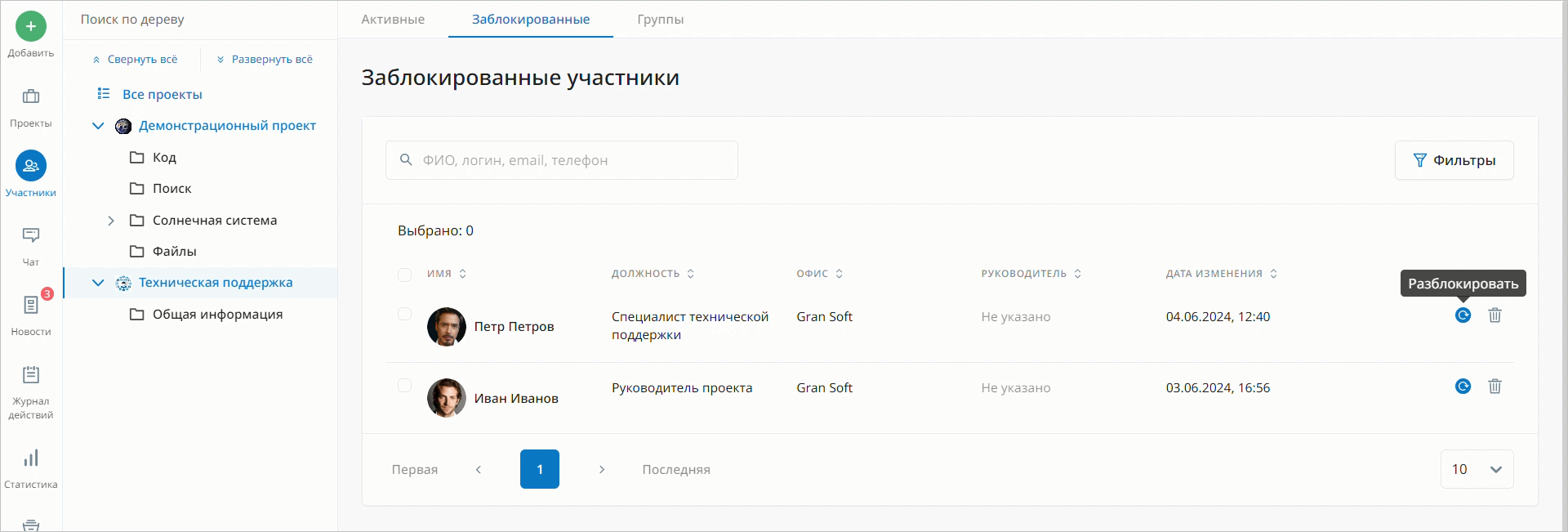1568x532 pixels.
Task: Select Общая информация tree item
Action: pyautogui.click(x=217, y=315)
